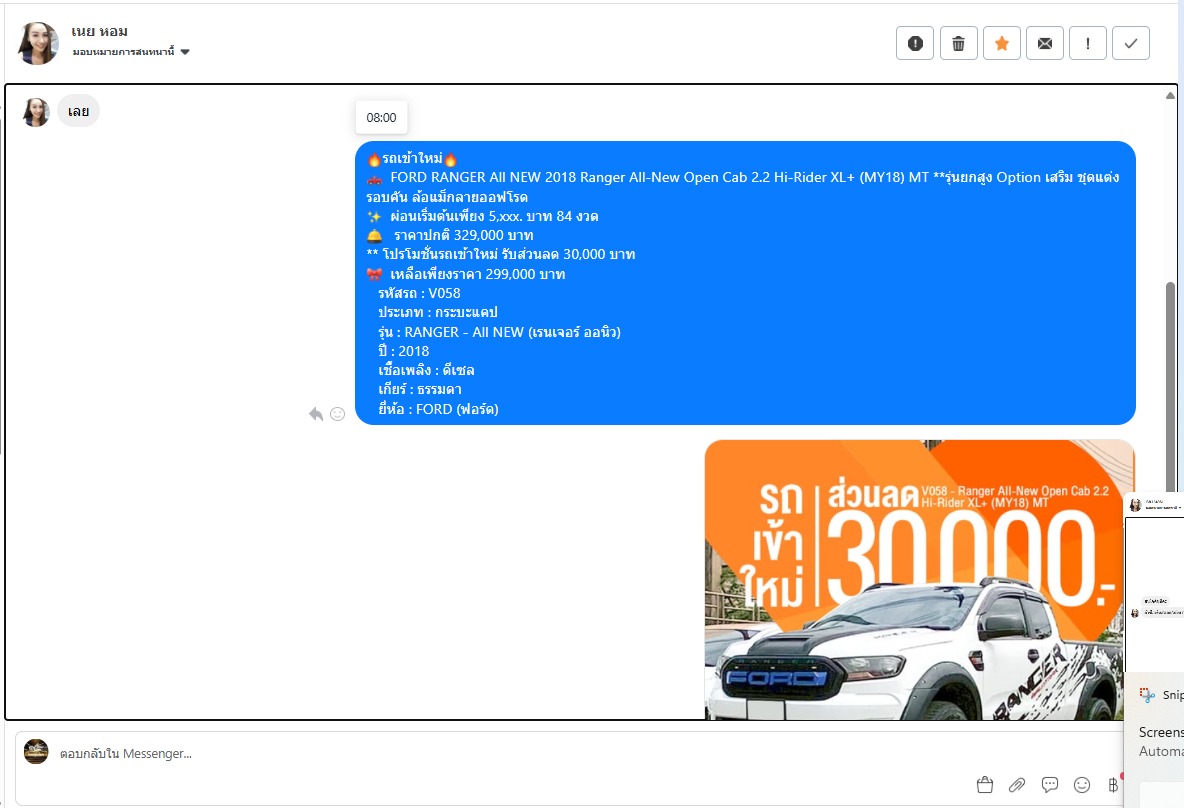
Task: Reply to the Ford Ranger message
Action: pos(316,414)
